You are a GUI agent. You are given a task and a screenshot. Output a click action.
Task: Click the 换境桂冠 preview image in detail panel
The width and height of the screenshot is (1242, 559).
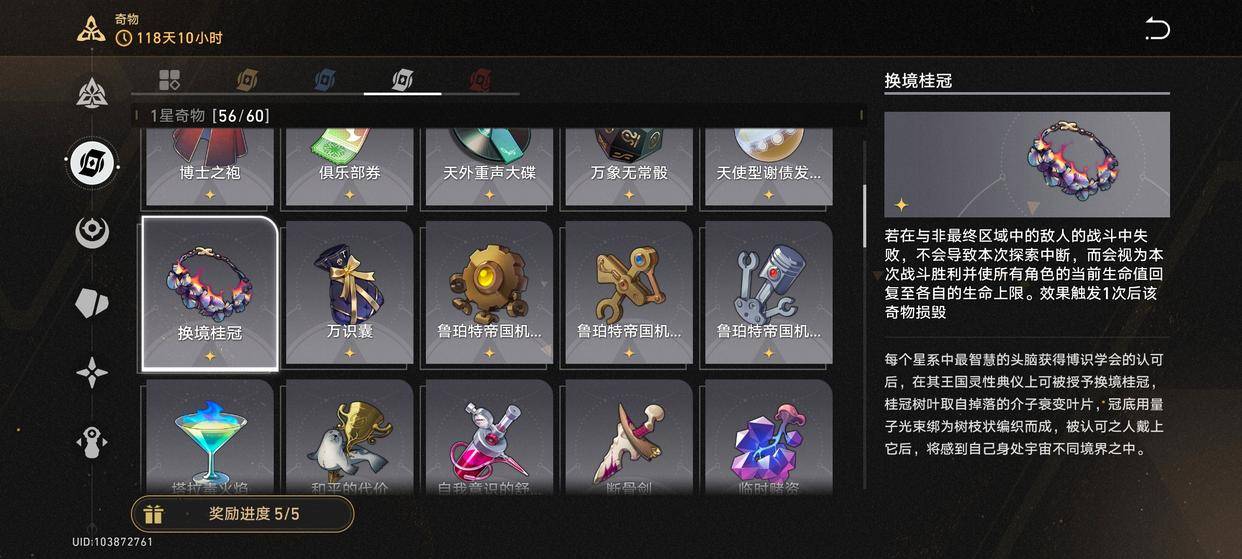(x=1027, y=164)
